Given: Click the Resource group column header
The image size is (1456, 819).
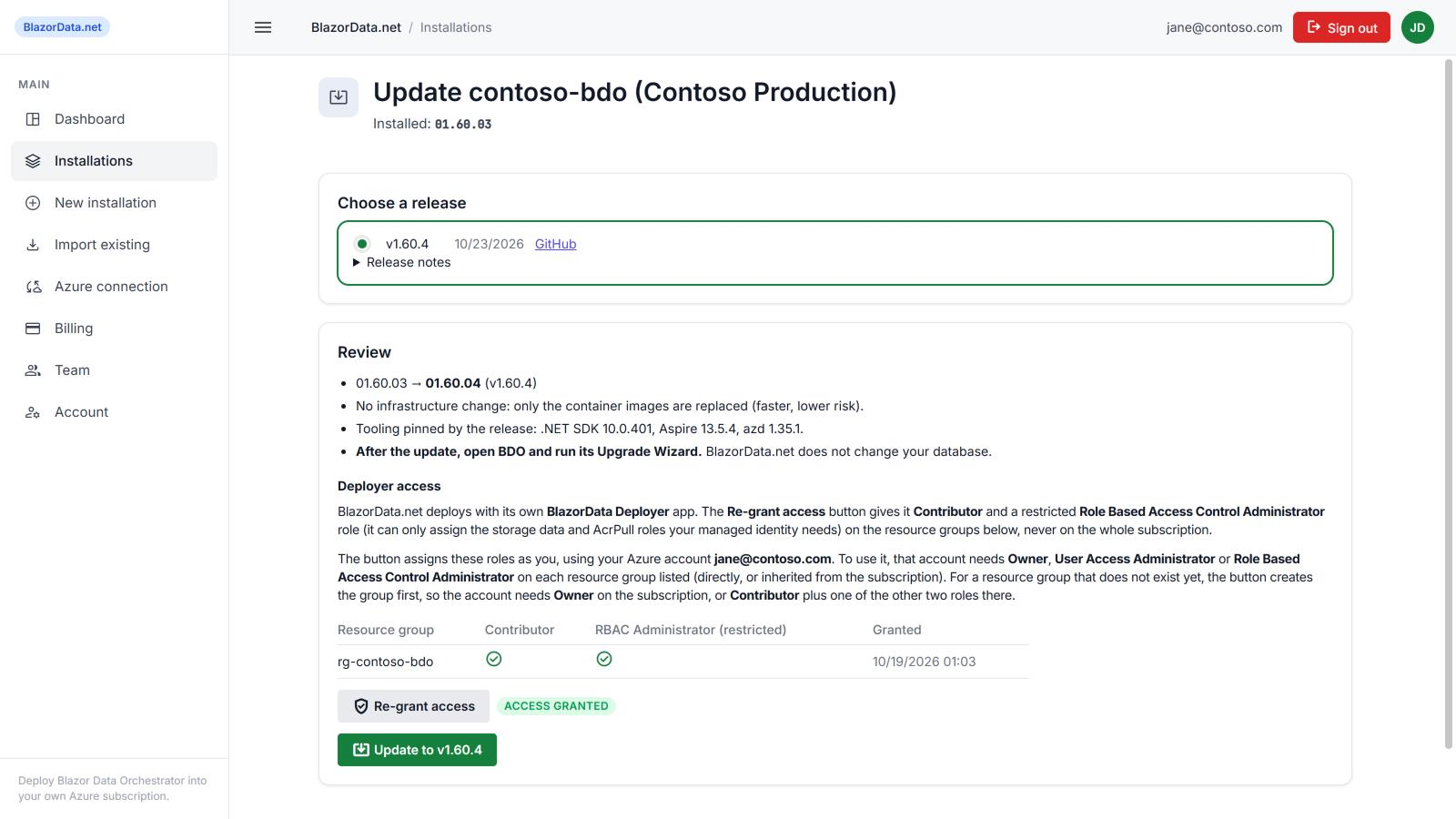Looking at the screenshot, I should 386,630.
